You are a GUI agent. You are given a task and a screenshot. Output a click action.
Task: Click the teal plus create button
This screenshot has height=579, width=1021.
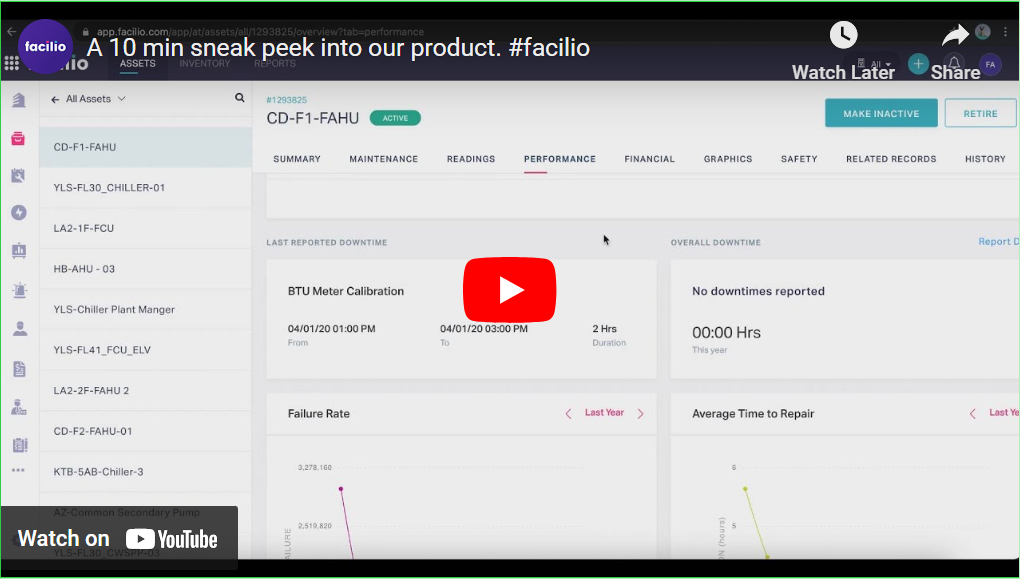tap(918, 64)
